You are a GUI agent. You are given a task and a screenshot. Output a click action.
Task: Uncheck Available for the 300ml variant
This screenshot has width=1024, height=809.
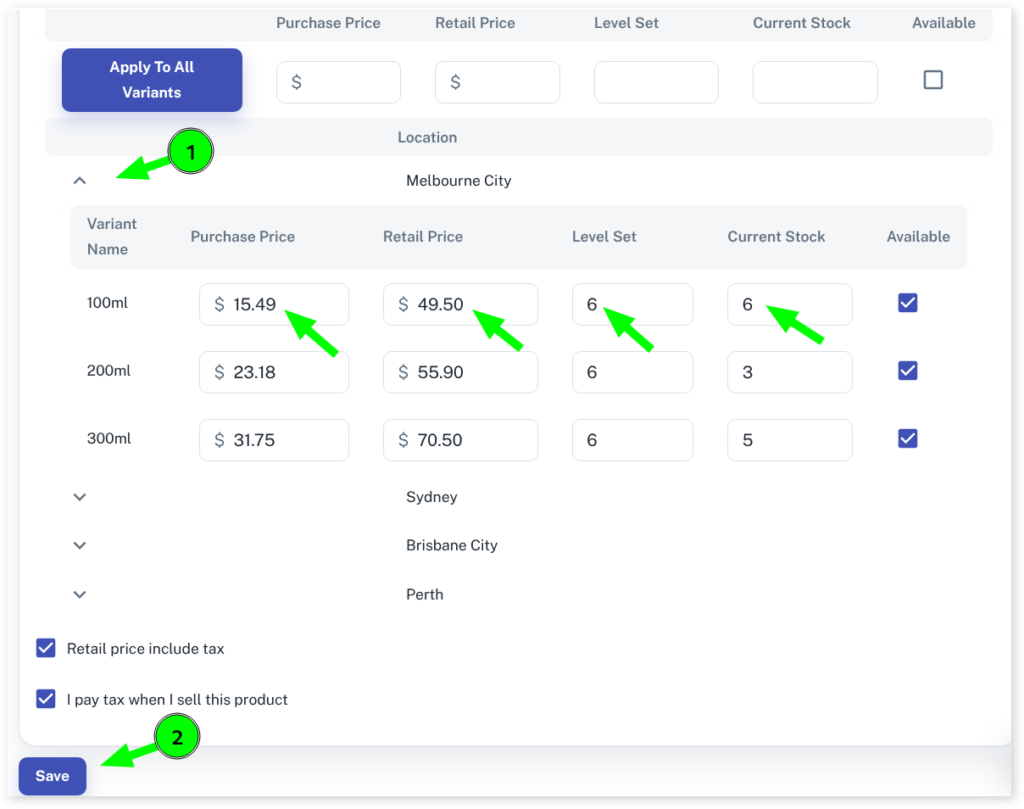coord(907,439)
